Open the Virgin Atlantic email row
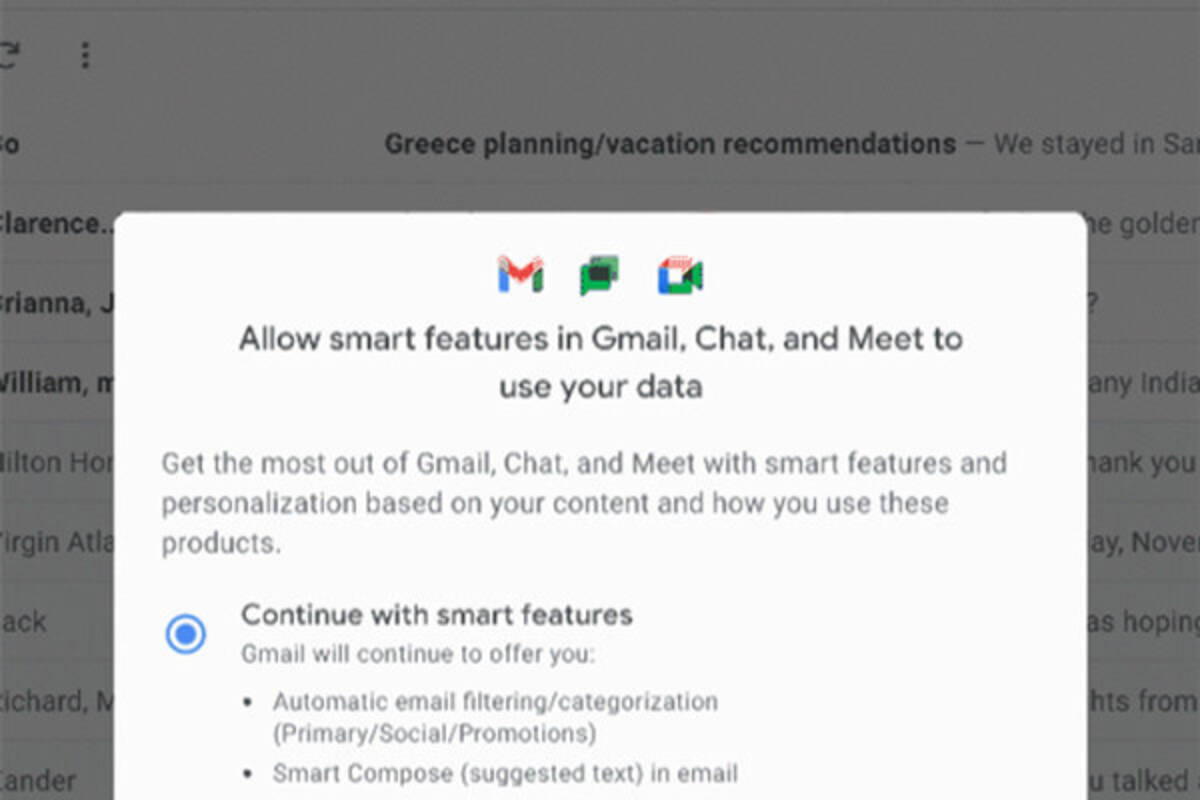Viewport: 1200px width, 800px height. coord(50,542)
